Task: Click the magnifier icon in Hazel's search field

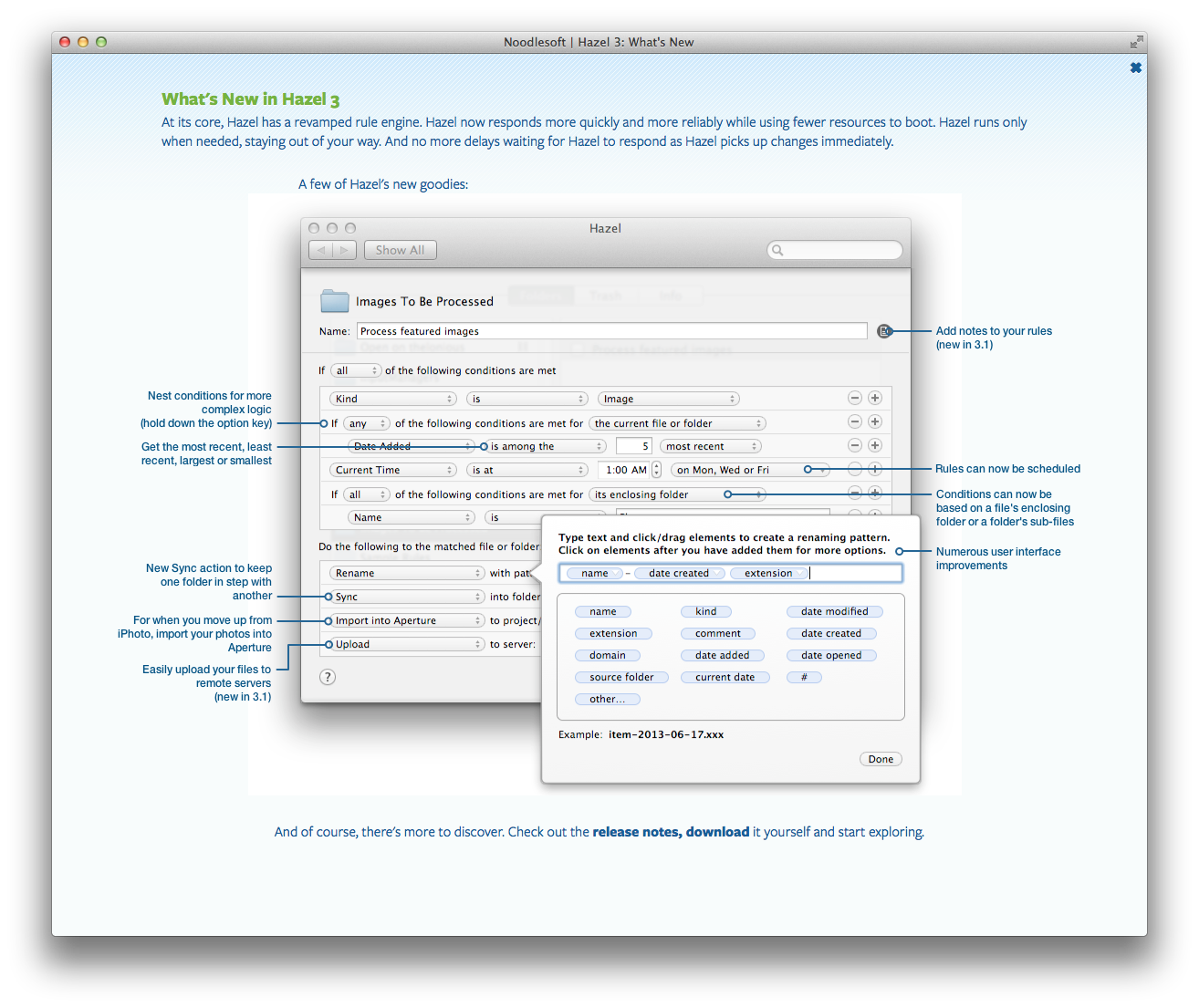Action: [x=777, y=250]
